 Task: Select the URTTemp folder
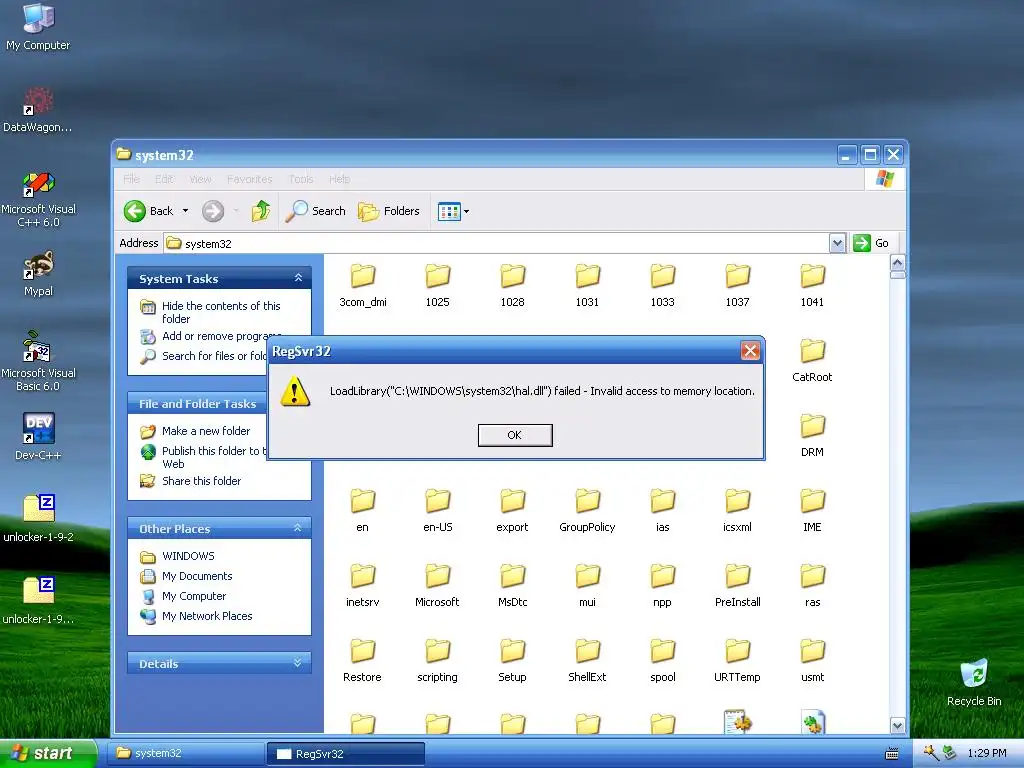point(737,661)
